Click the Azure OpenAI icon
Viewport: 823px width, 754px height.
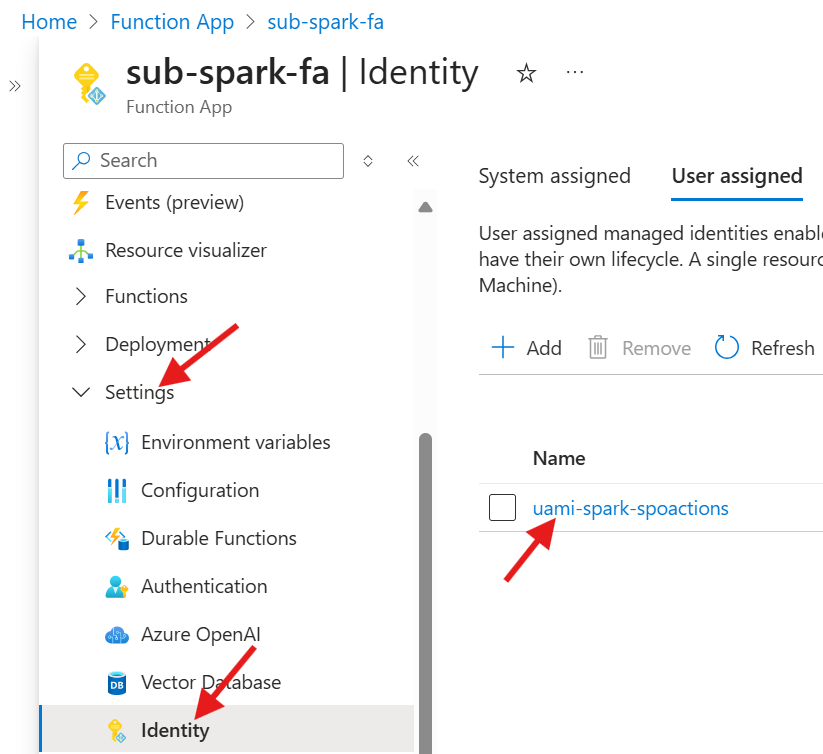pos(117,635)
